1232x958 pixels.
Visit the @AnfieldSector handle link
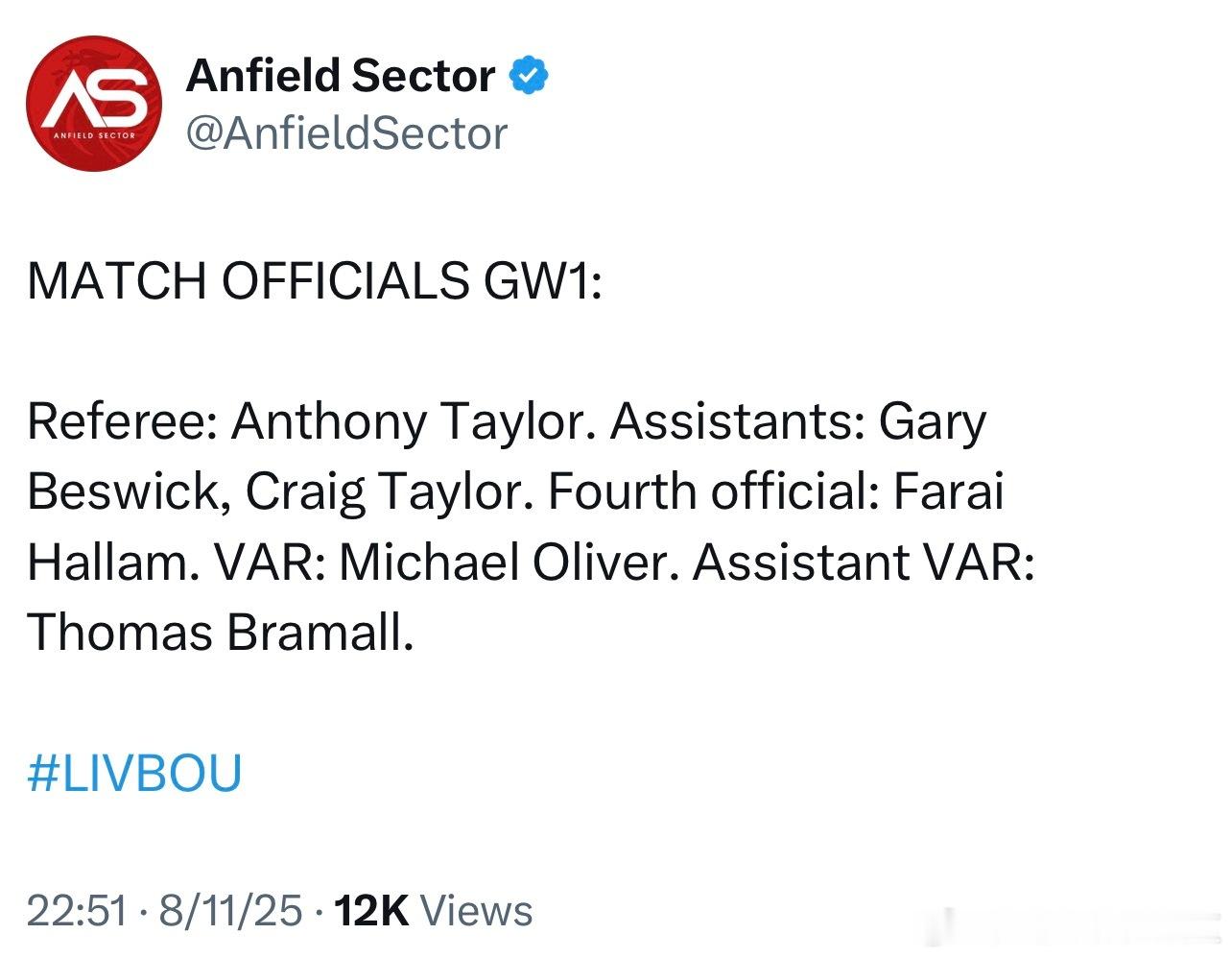346,134
